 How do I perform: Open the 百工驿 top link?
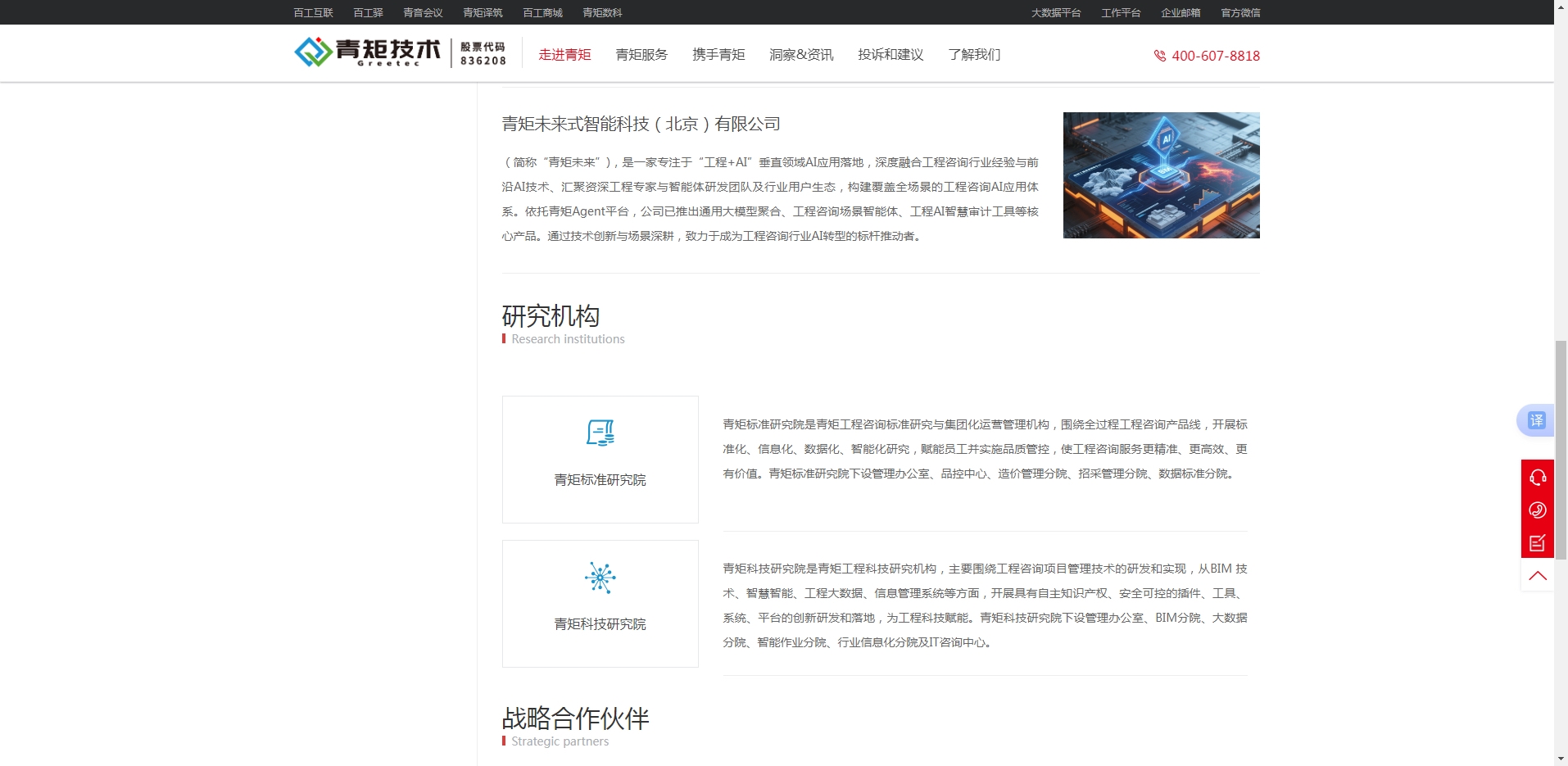(369, 12)
